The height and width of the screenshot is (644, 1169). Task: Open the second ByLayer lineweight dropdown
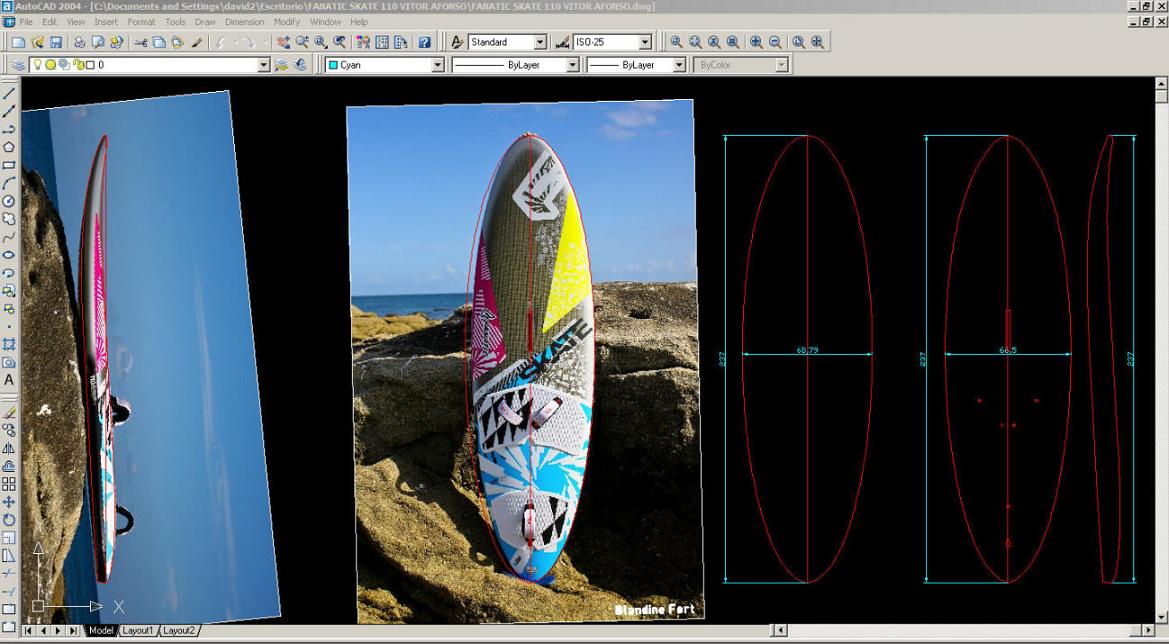(x=679, y=65)
